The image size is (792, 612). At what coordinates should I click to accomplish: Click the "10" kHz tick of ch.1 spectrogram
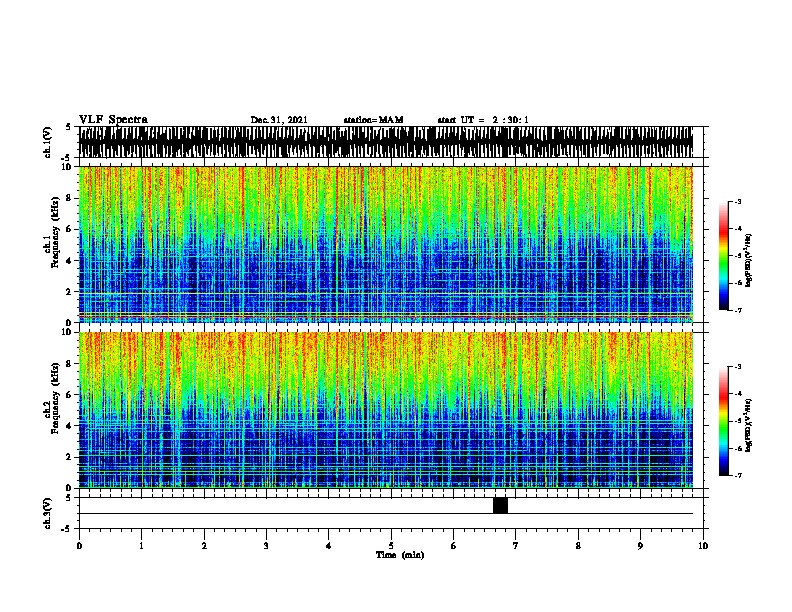coord(67,167)
